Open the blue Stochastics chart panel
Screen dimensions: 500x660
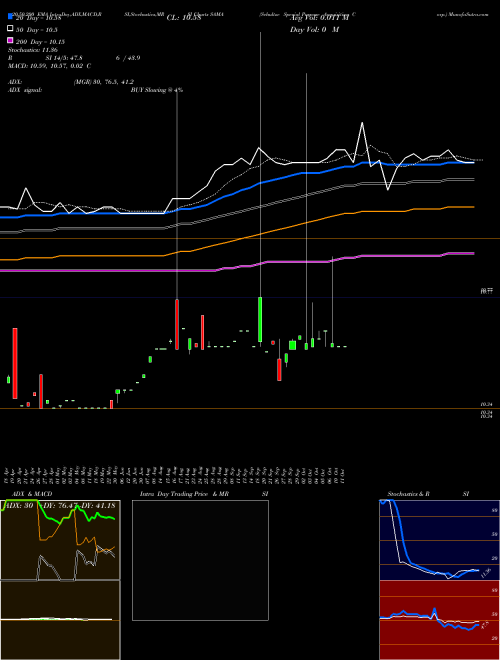coord(440,540)
